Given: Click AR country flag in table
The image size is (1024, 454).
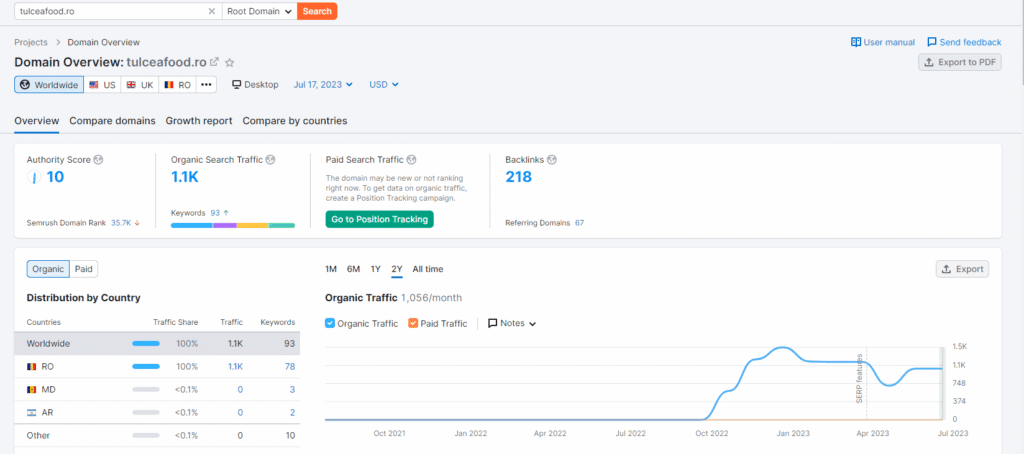Looking at the screenshot, I should click(31, 412).
